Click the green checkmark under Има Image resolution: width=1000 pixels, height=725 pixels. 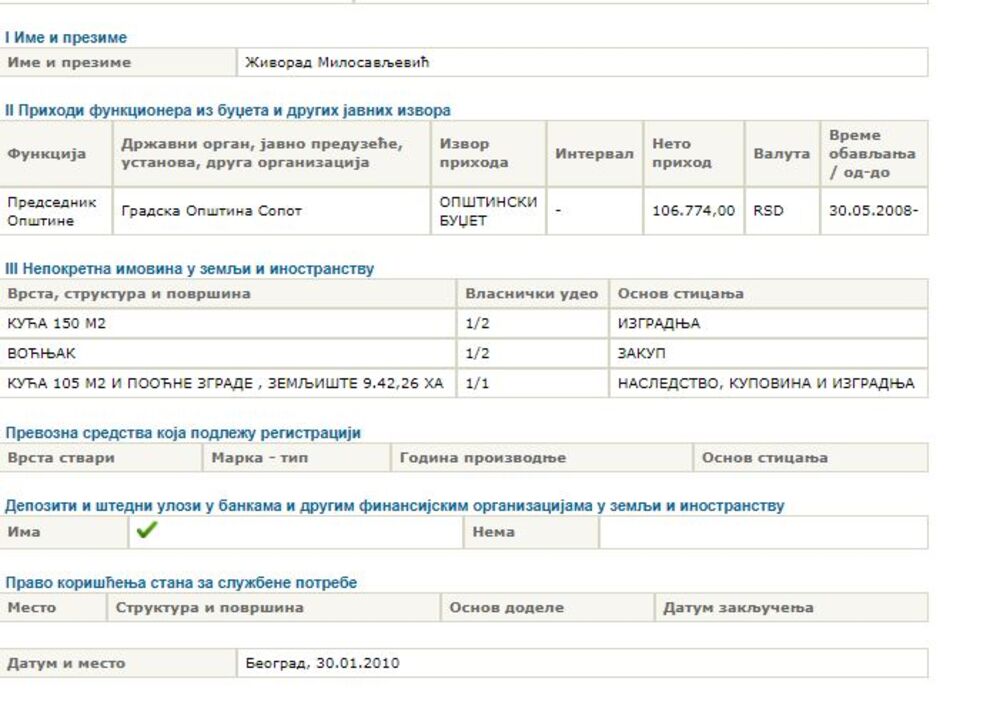coord(146,532)
